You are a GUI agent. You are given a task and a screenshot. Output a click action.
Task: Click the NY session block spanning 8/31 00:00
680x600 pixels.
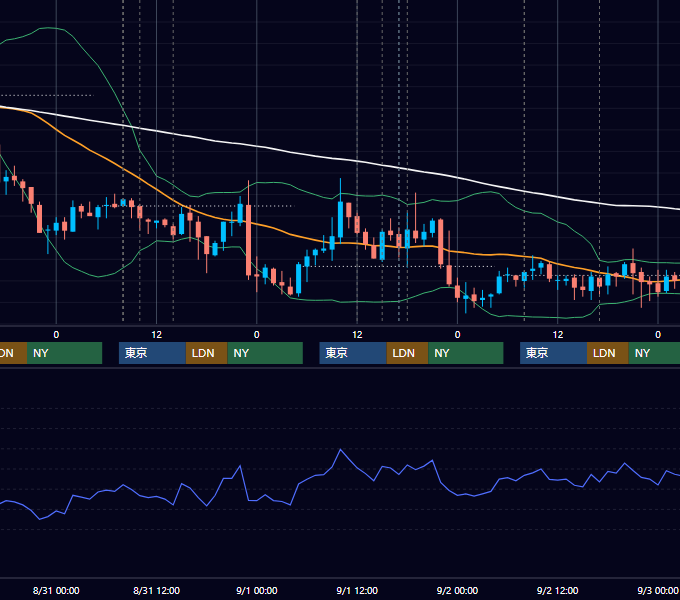[64, 353]
